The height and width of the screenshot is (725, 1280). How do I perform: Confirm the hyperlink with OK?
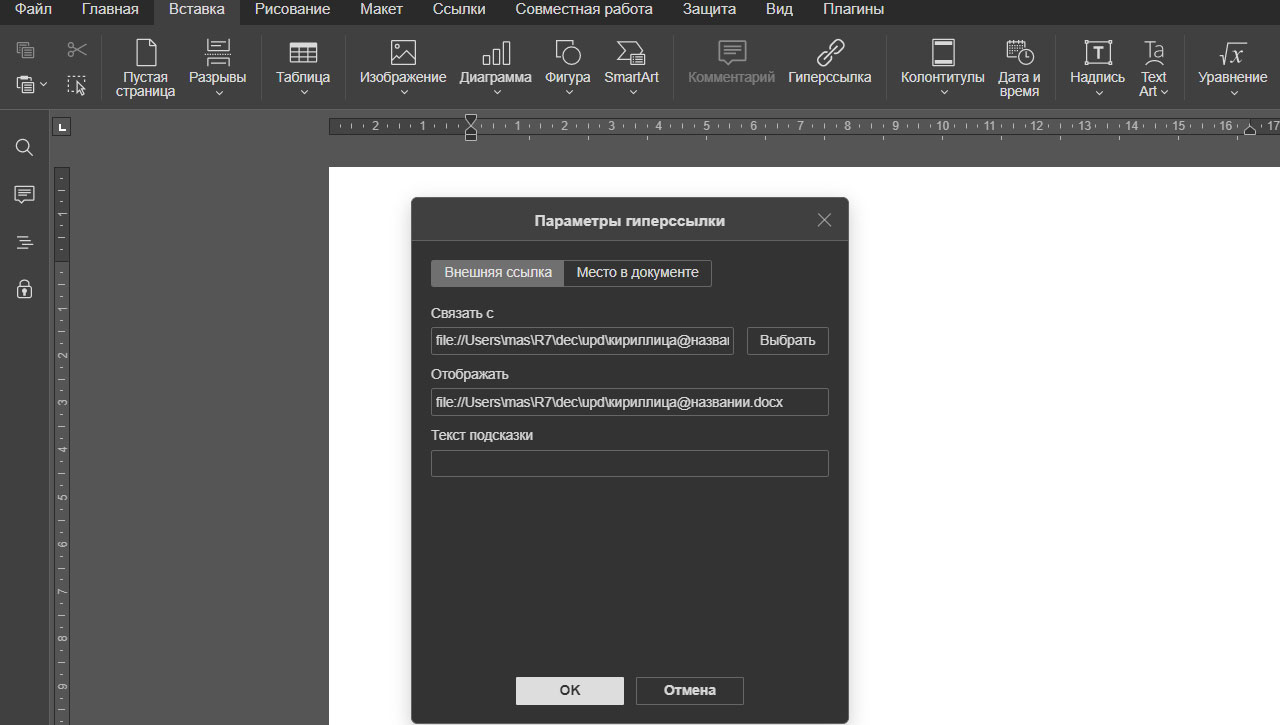click(x=570, y=691)
